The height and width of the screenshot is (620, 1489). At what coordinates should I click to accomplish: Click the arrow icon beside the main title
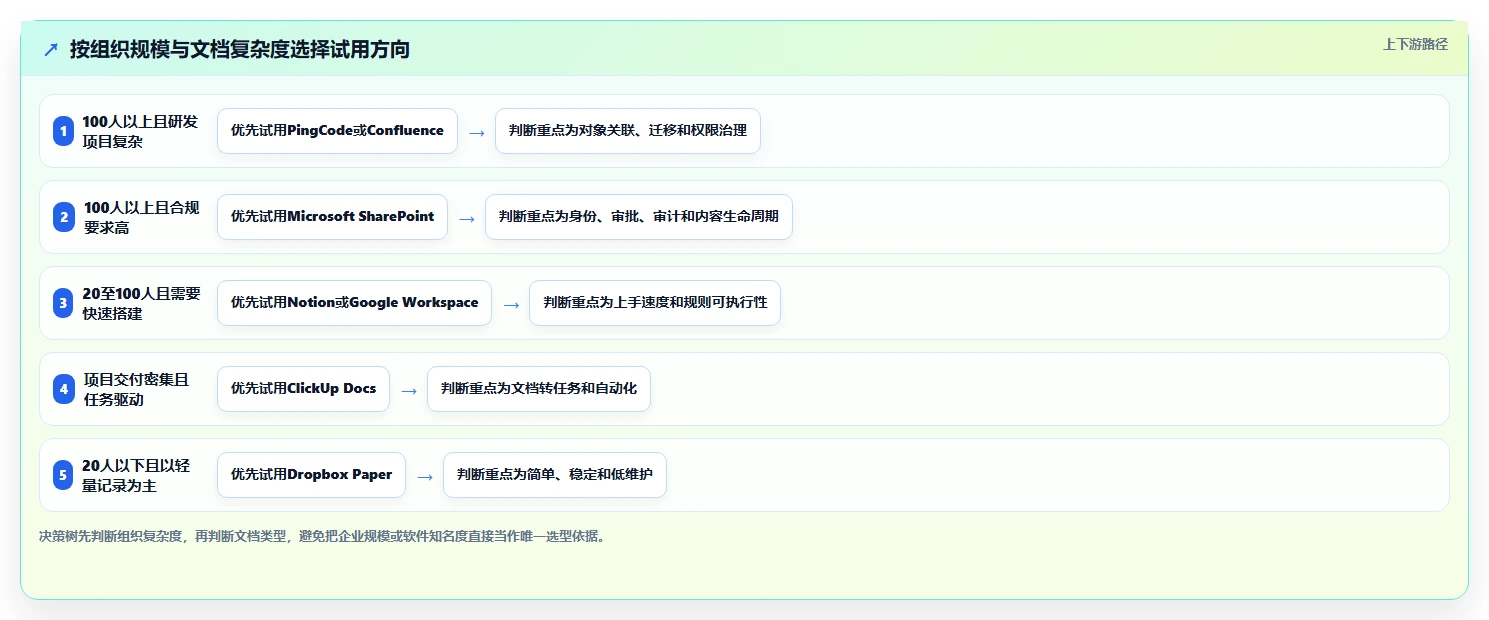pos(51,50)
